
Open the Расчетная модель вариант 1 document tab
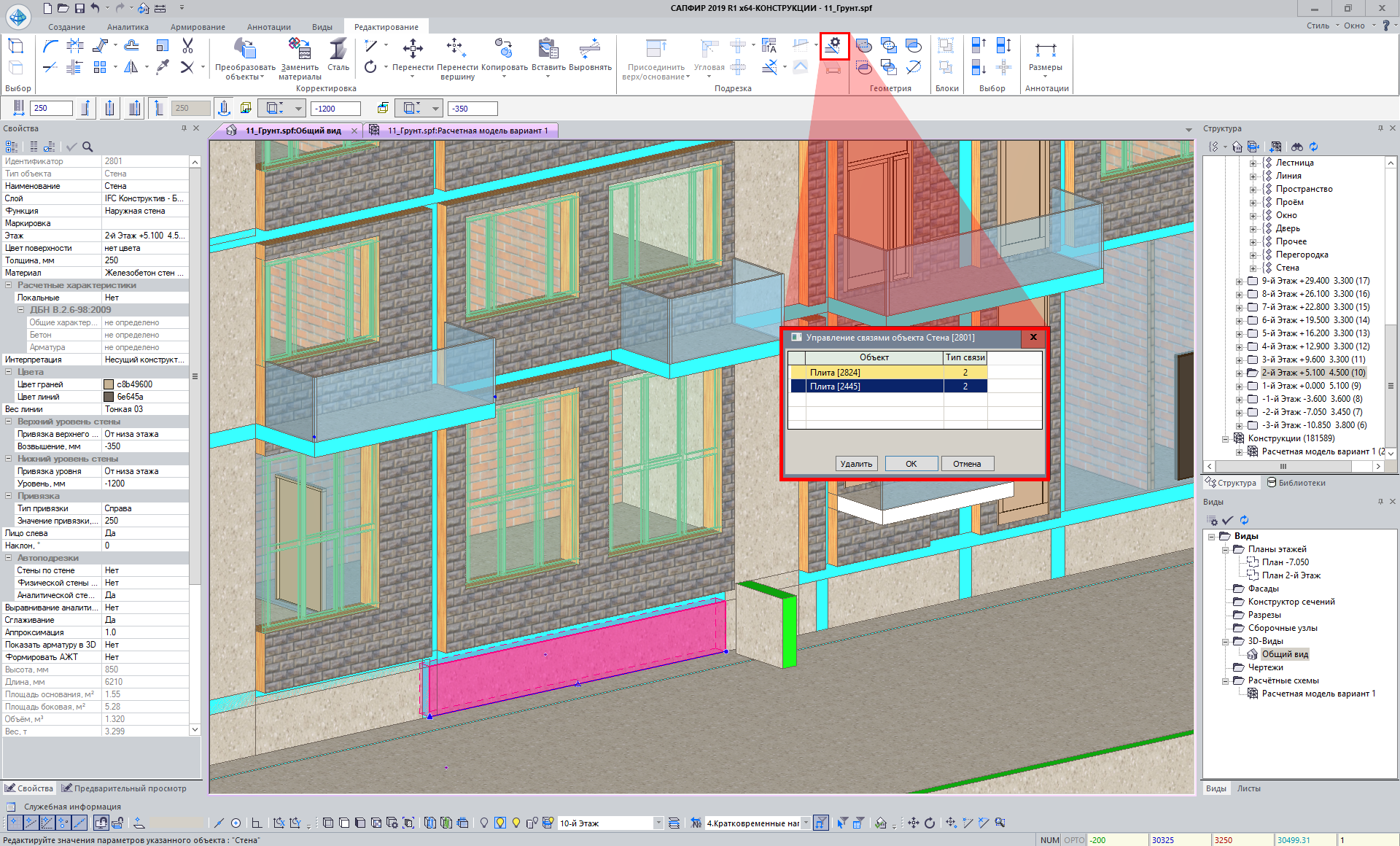pyautogui.click(x=467, y=131)
